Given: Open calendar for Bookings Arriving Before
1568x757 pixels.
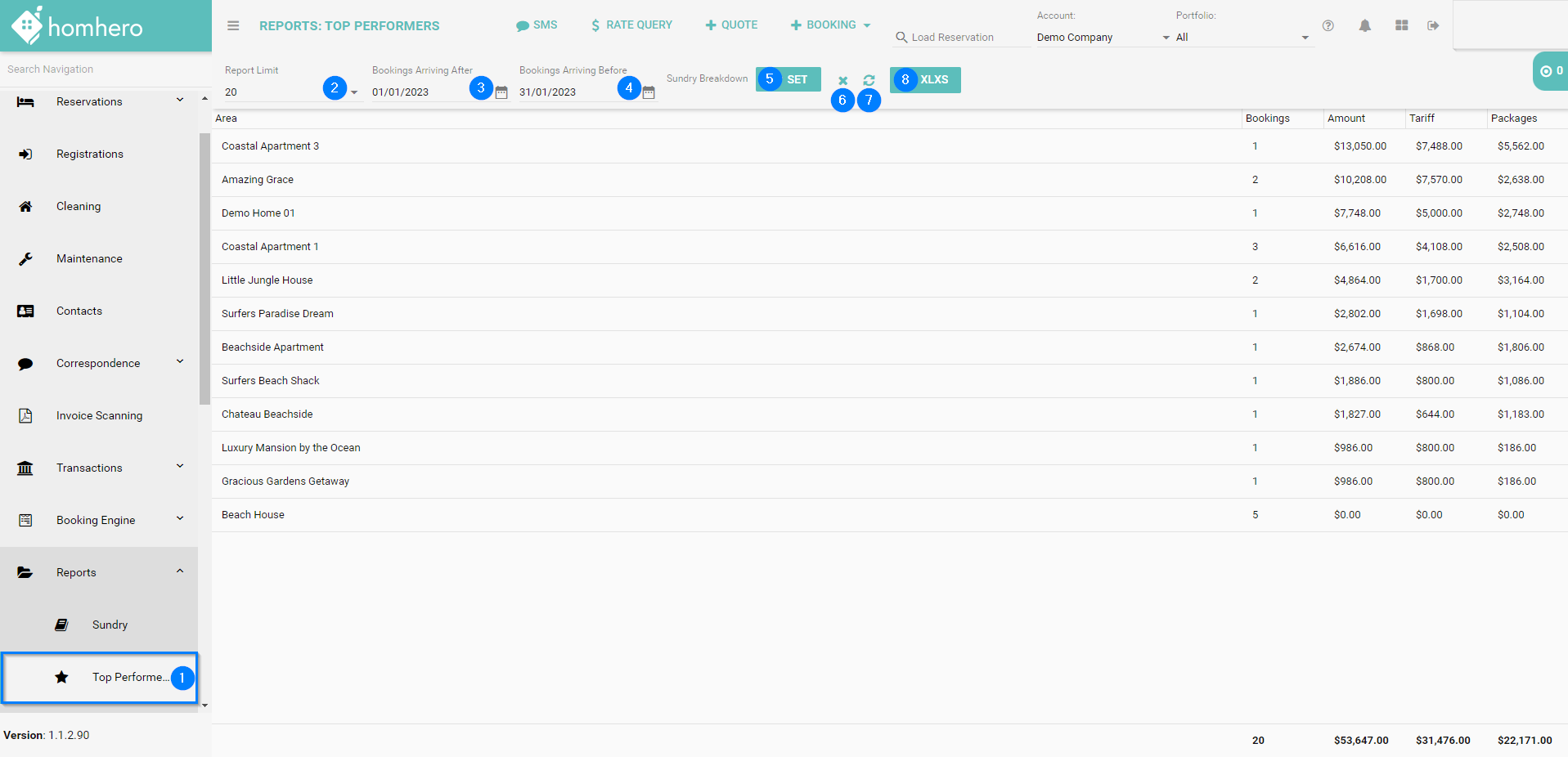Looking at the screenshot, I should click(x=649, y=92).
